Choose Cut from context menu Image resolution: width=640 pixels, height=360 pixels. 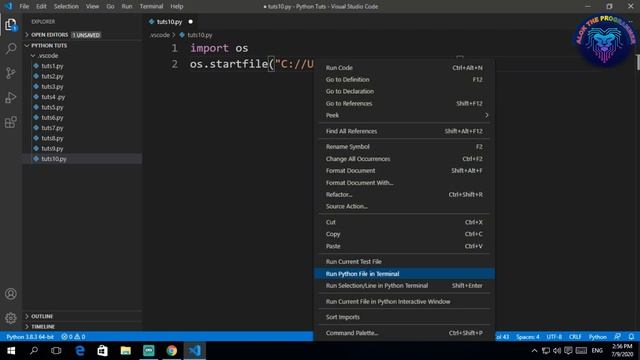point(404,222)
